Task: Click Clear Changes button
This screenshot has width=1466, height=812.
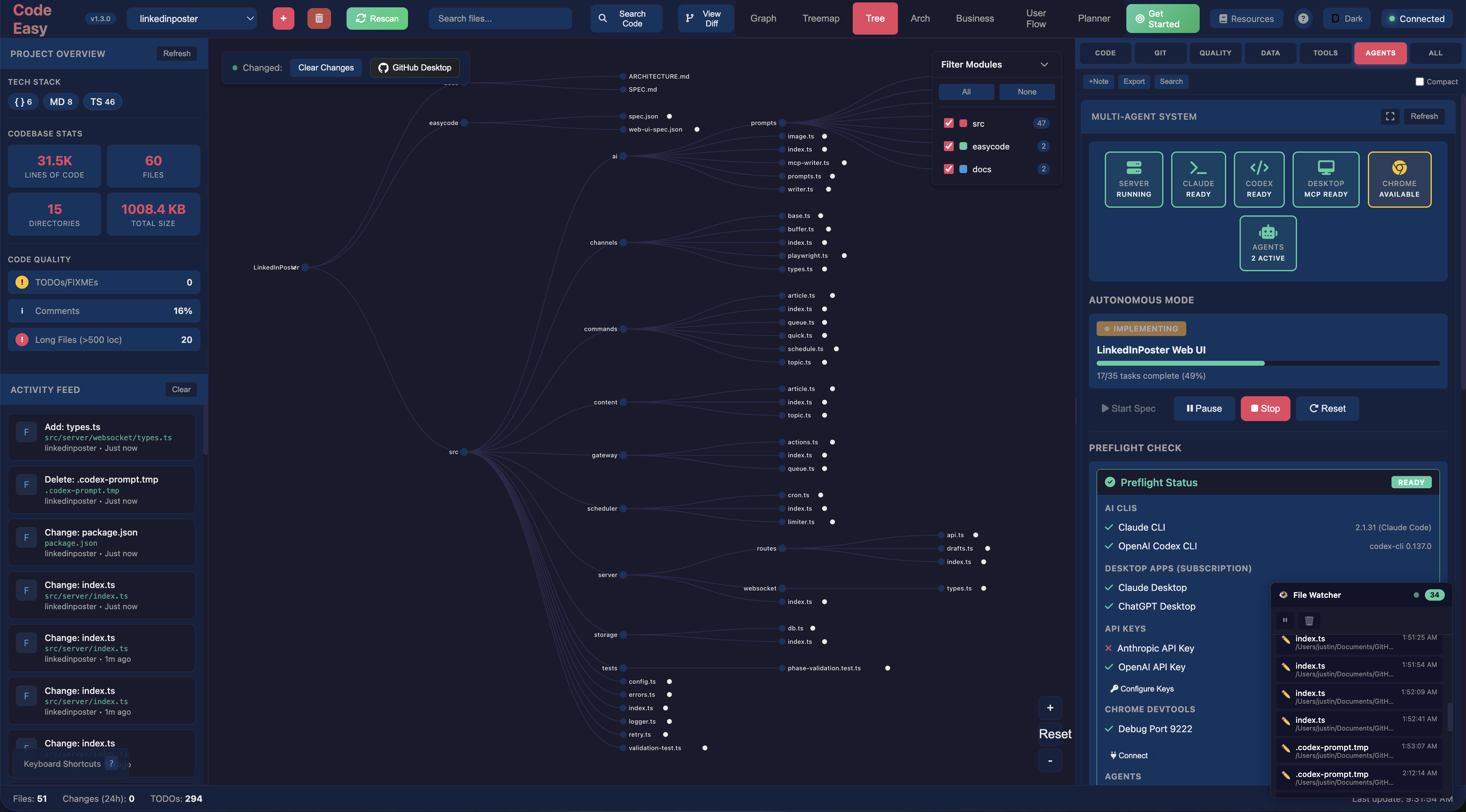Action: (325, 68)
